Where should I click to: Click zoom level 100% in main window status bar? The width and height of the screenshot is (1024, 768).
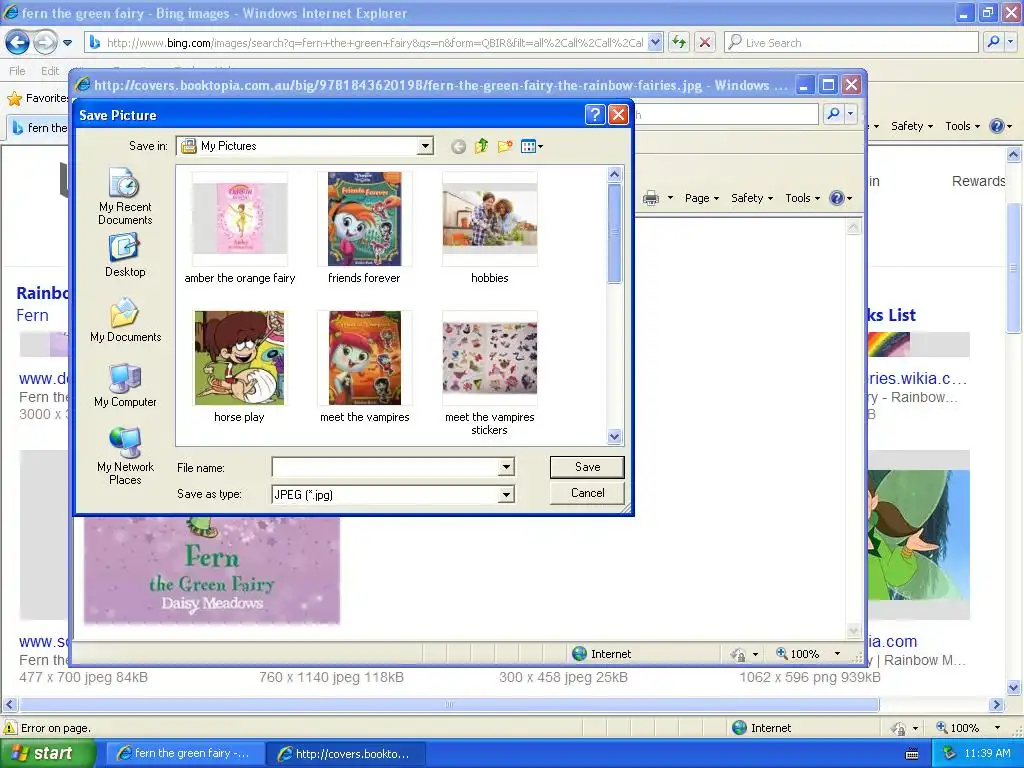(x=964, y=728)
